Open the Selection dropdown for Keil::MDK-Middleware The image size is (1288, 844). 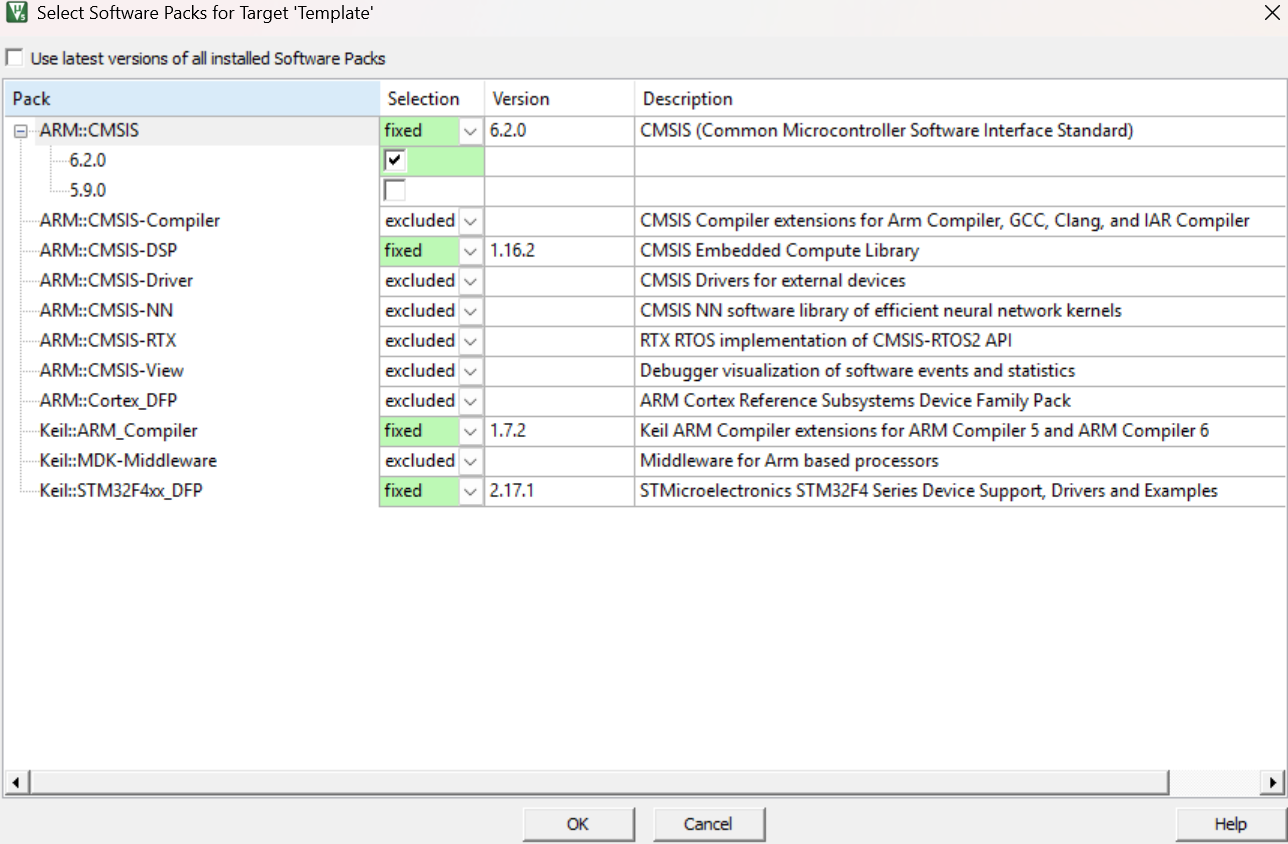[x=470, y=460]
